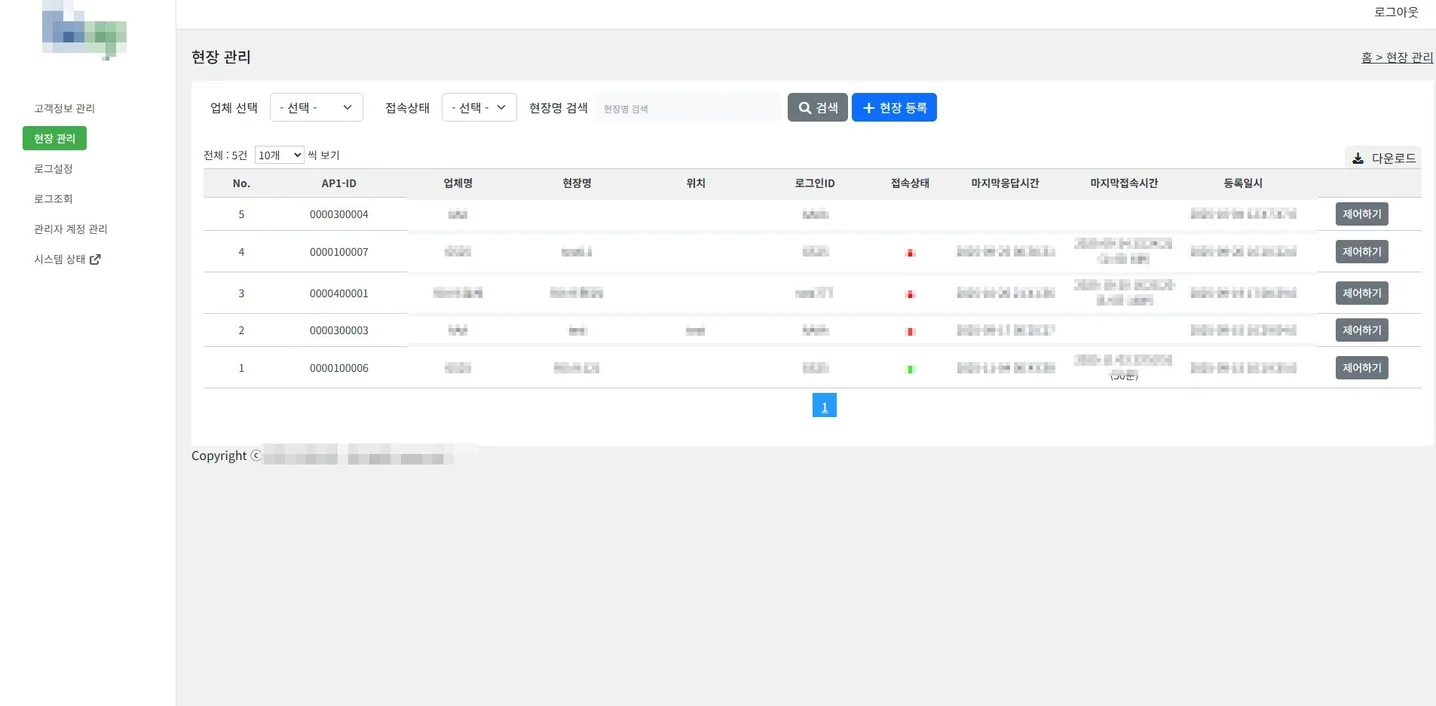Click the 업체명 column header
Screen dimensions: 1436x706
tap(458, 183)
